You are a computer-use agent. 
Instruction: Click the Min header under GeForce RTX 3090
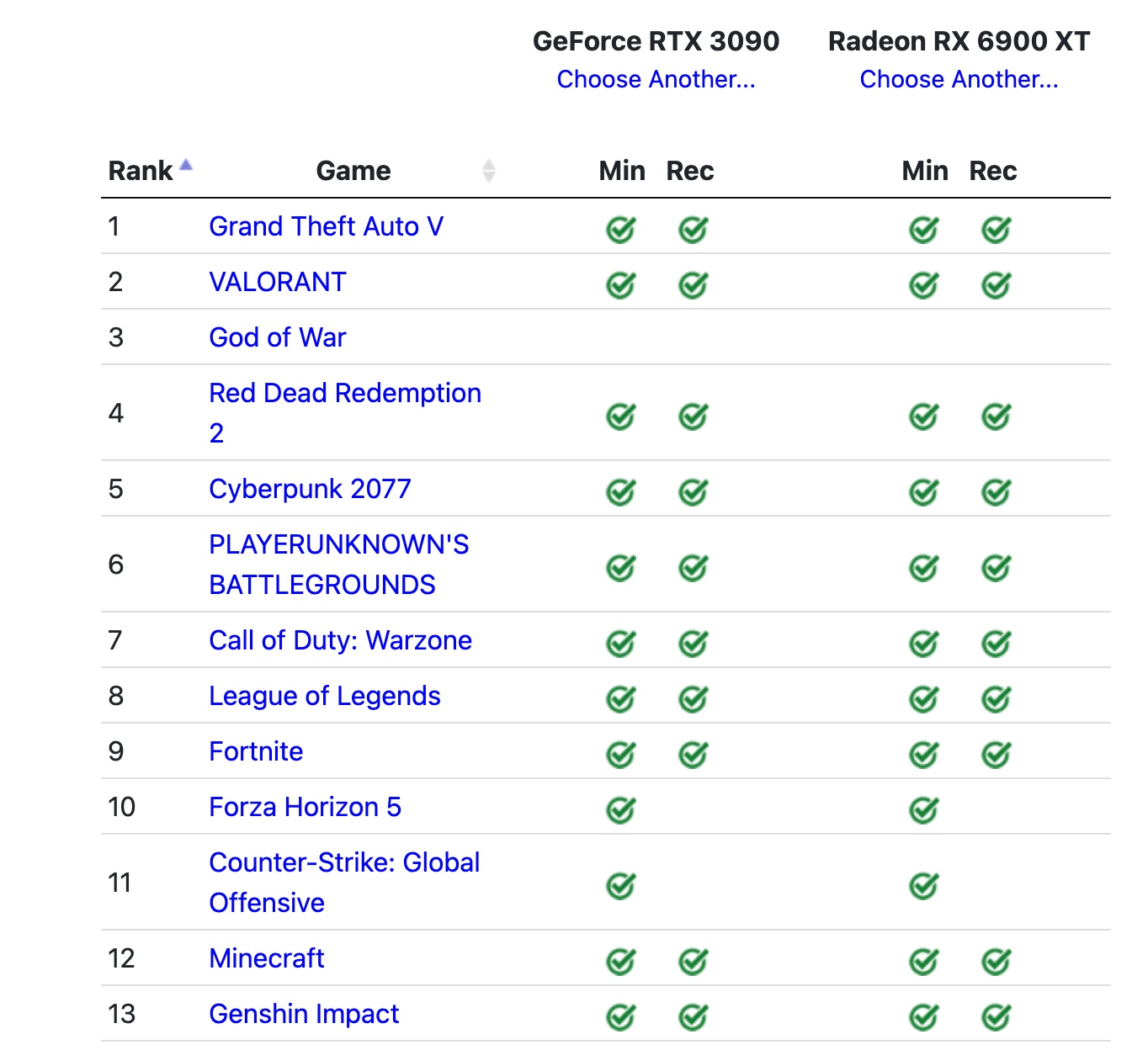click(x=622, y=171)
